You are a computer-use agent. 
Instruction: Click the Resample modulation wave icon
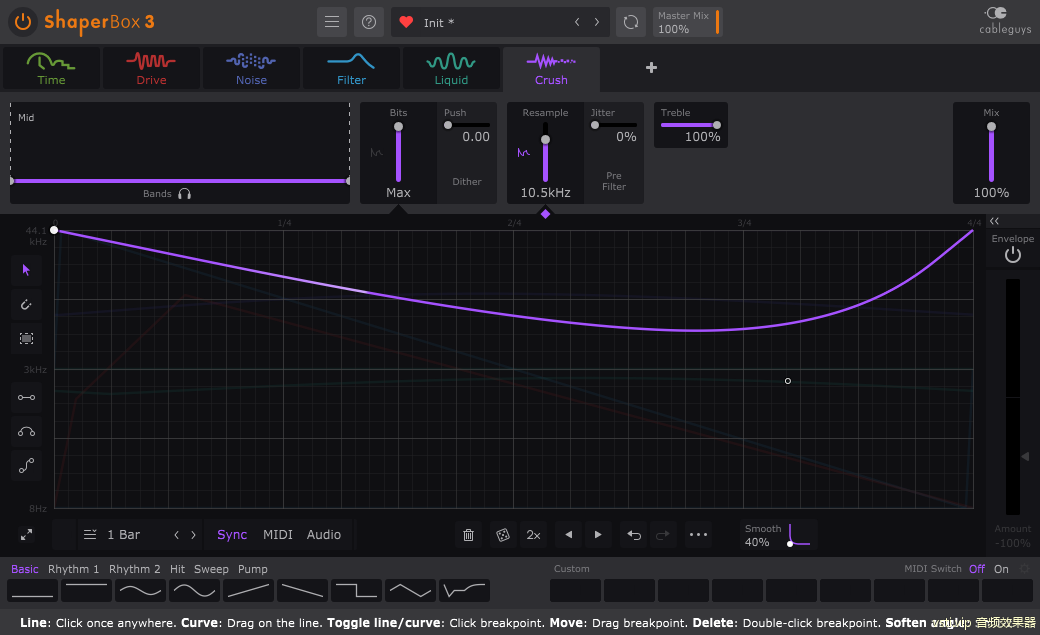point(523,153)
